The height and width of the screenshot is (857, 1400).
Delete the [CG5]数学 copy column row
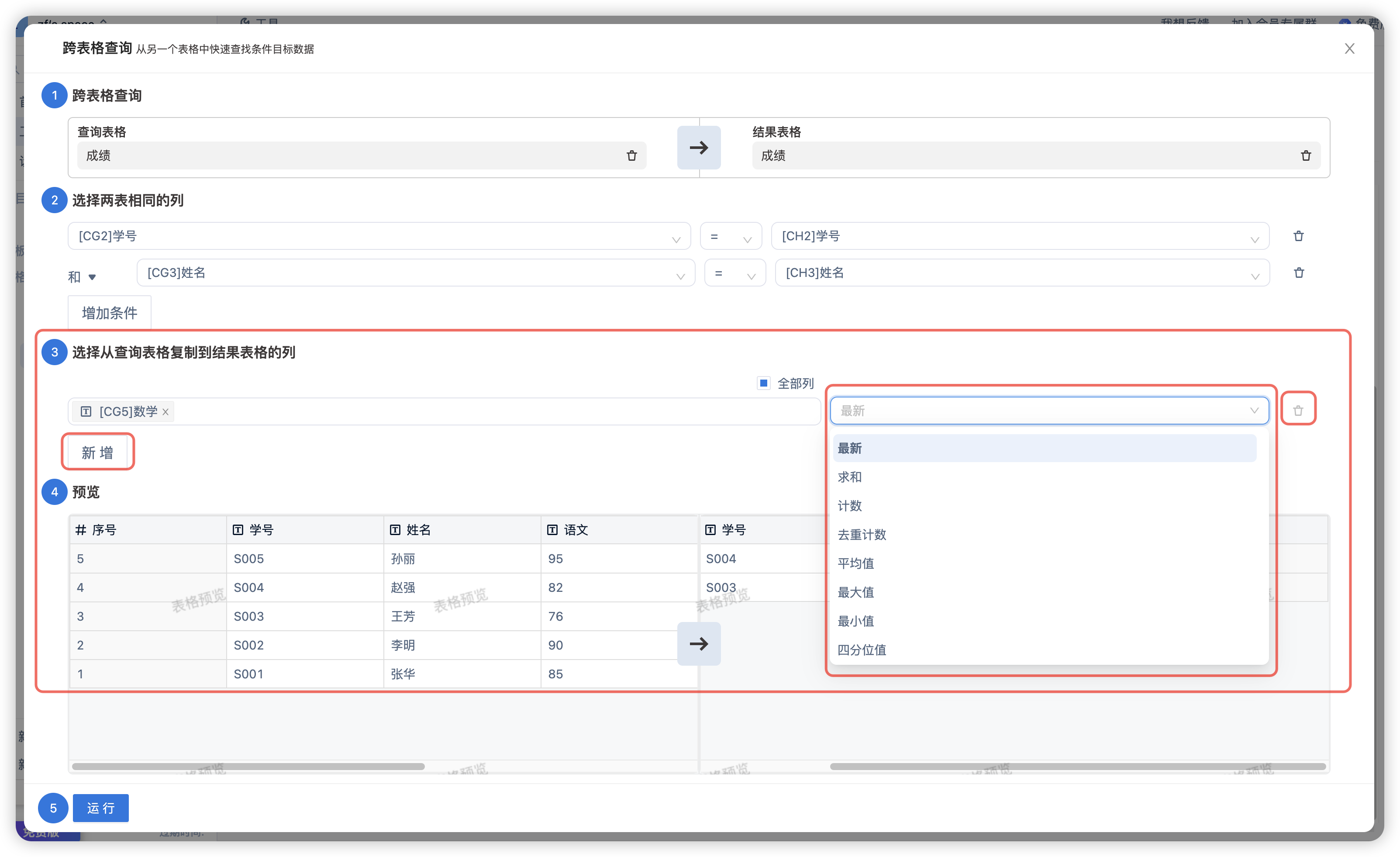tap(1298, 410)
